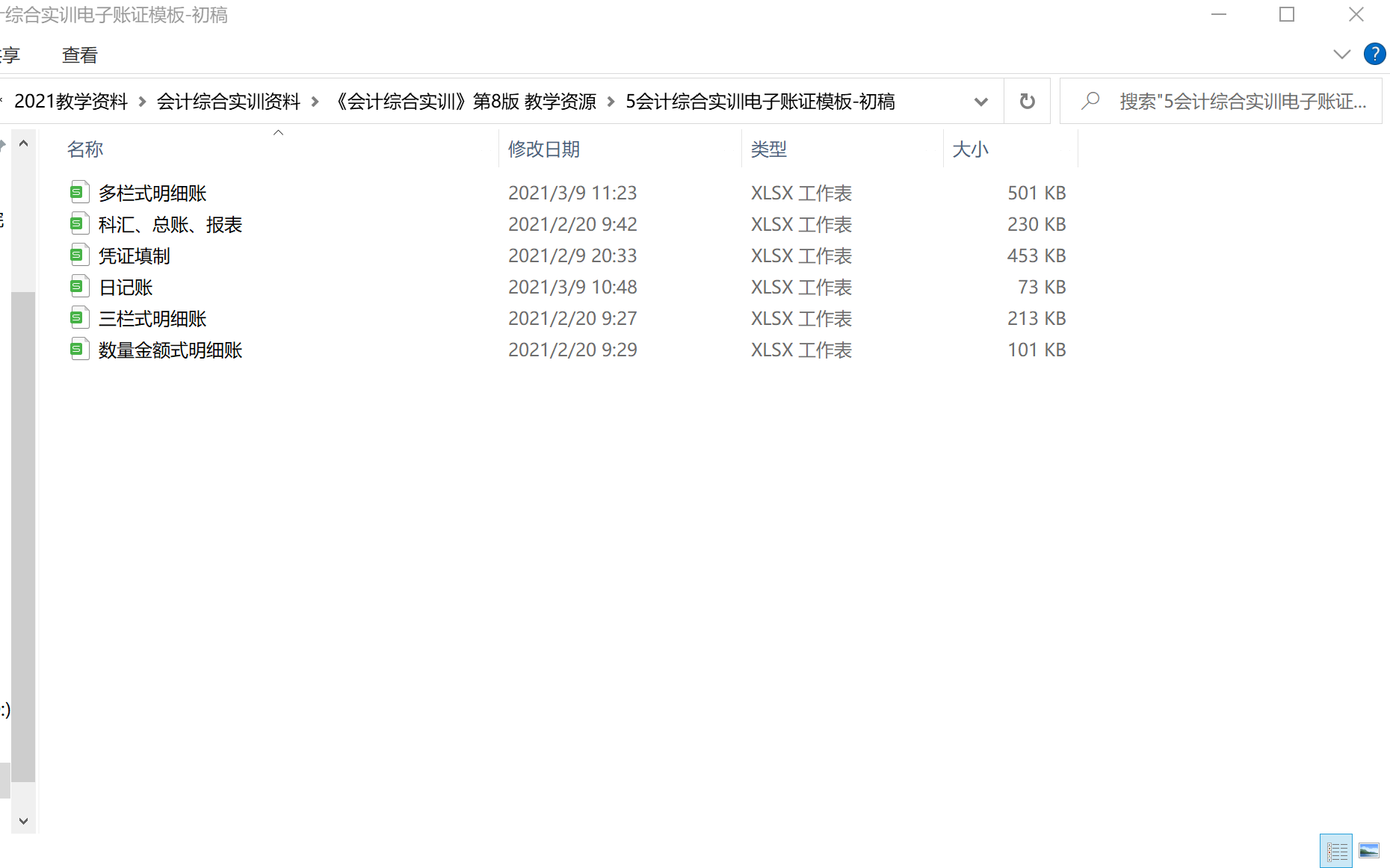Viewport: 1390px width, 868px height.
Task: Switch to large thumbnails view
Action: (x=1369, y=851)
